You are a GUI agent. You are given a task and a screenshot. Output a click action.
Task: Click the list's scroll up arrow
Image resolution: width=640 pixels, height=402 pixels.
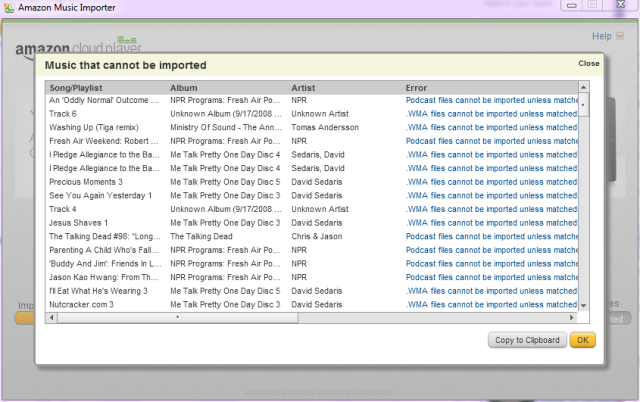tap(583, 87)
